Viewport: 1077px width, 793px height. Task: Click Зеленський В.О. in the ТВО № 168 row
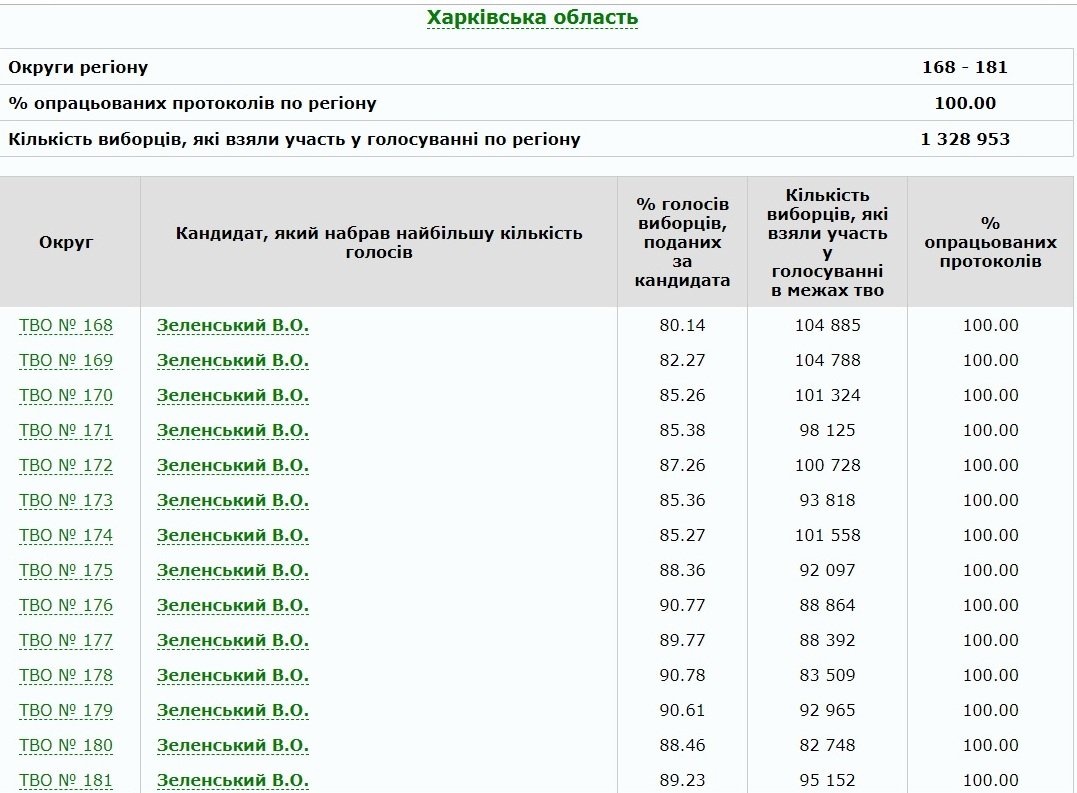(233, 326)
